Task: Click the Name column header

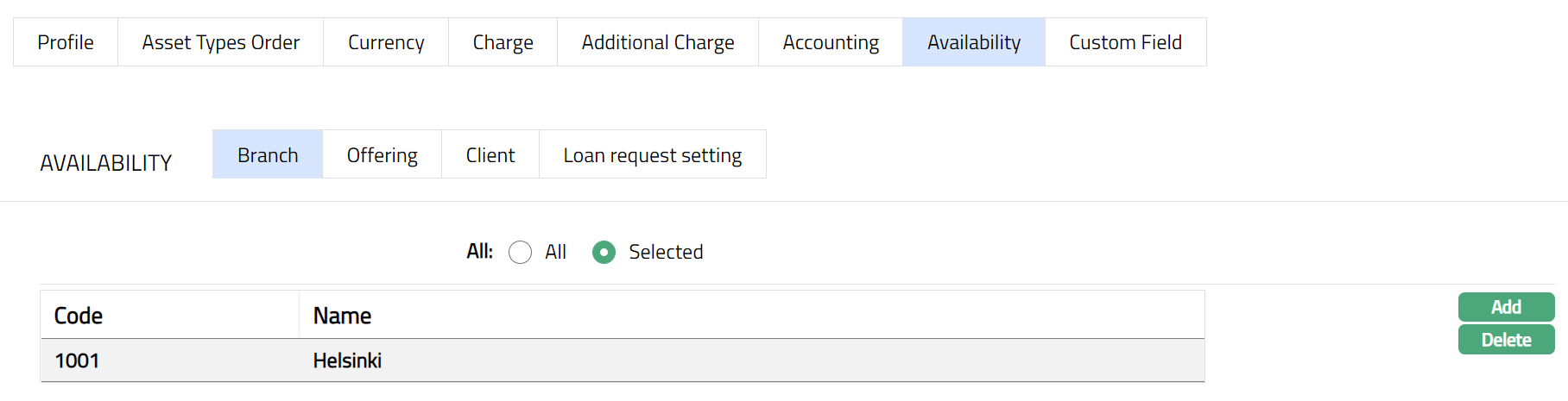Action: tap(342, 316)
